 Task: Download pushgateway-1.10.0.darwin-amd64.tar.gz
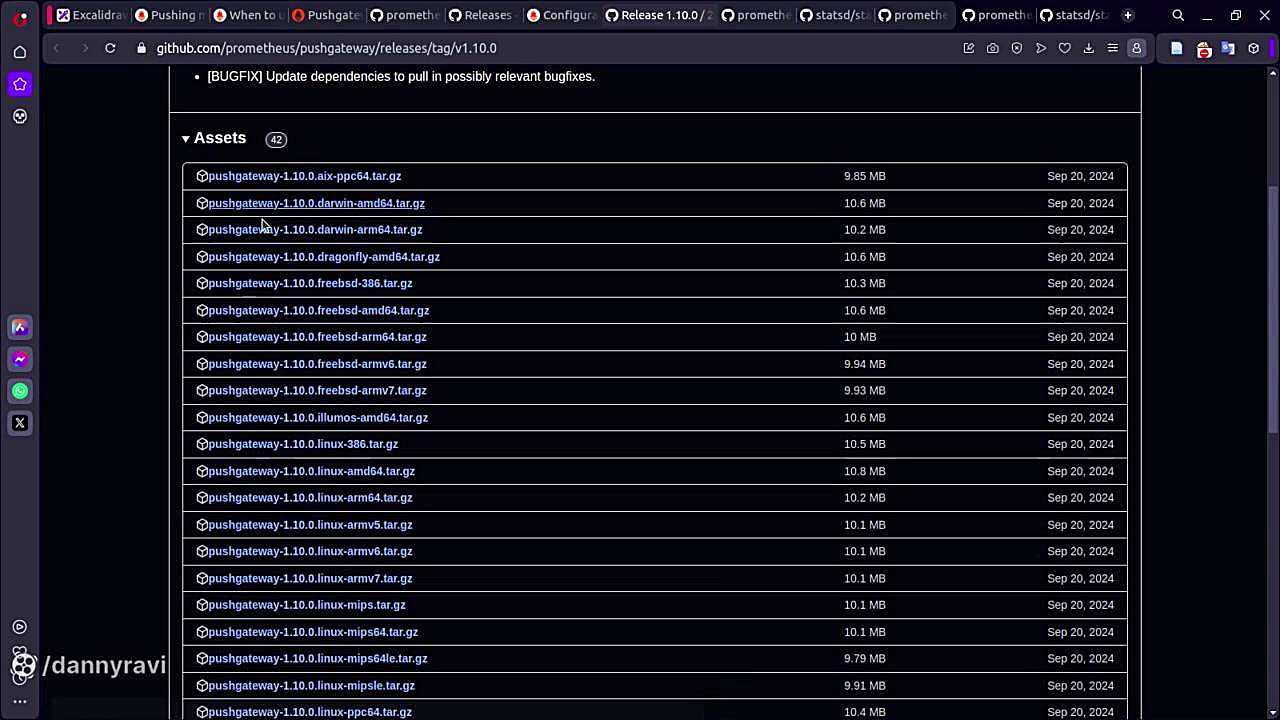point(316,203)
